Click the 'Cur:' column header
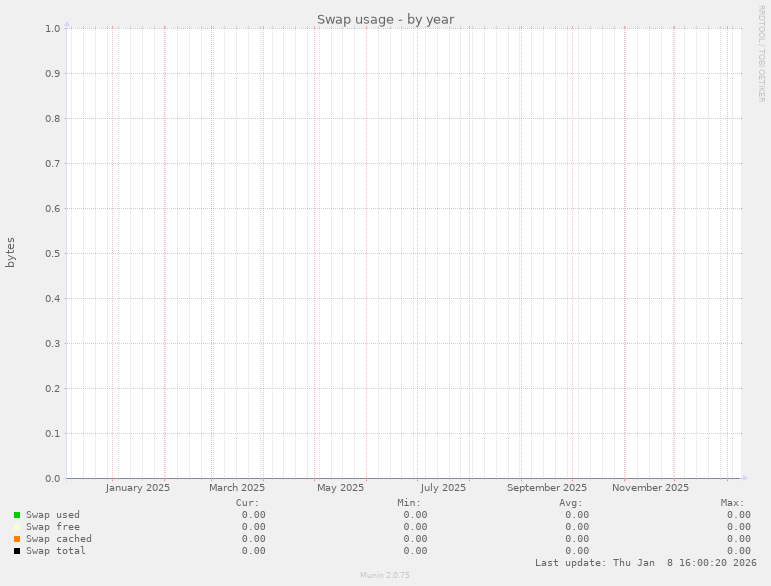The width and height of the screenshot is (771, 586). tap(247, 503)
